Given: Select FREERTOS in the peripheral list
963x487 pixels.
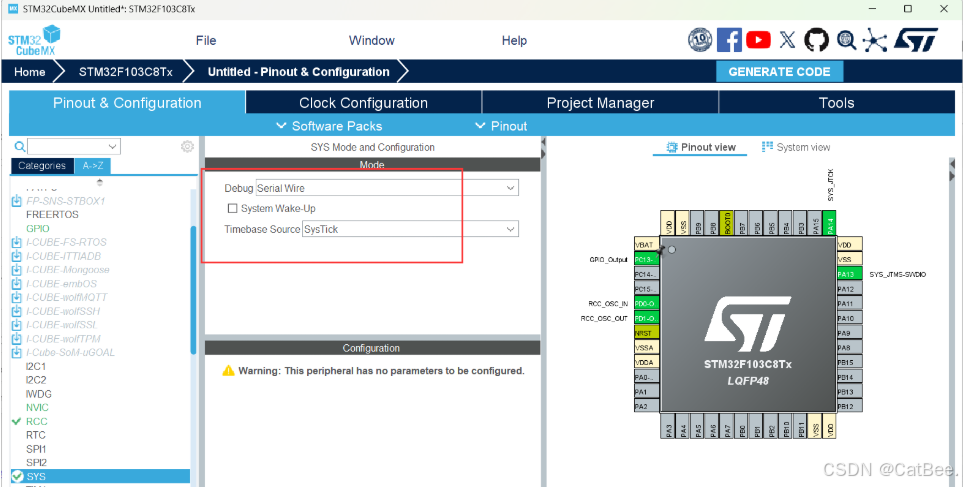Looking at the screenshot, I should pos(52,214).
